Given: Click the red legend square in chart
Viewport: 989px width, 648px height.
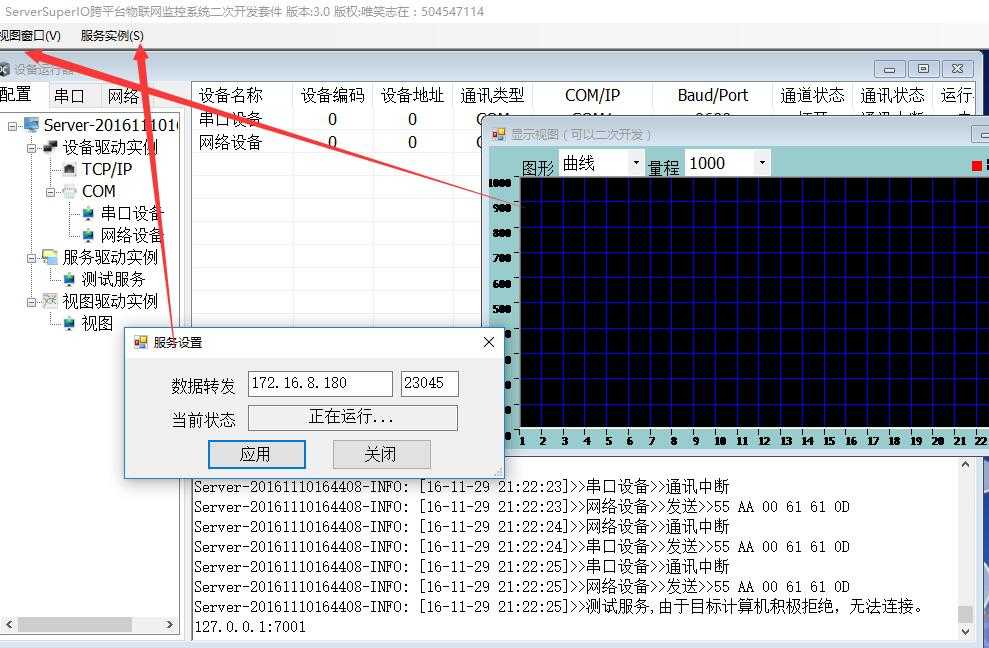Looking at the screenshot, I should [x=976, y=165].
